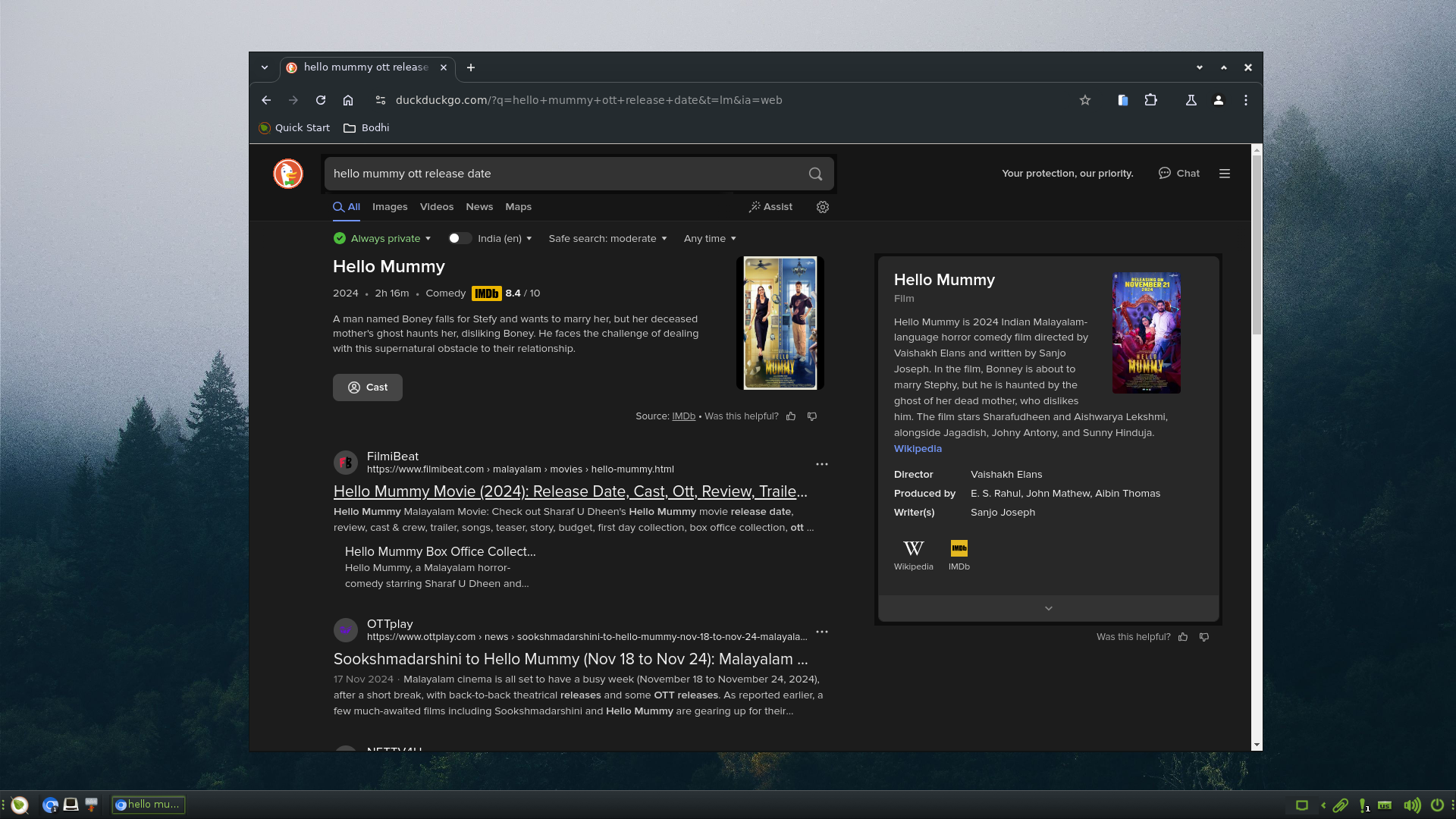This screenshot has width=1456, height=819.
Task: Open the Assist feature
Action: [770, 207]
